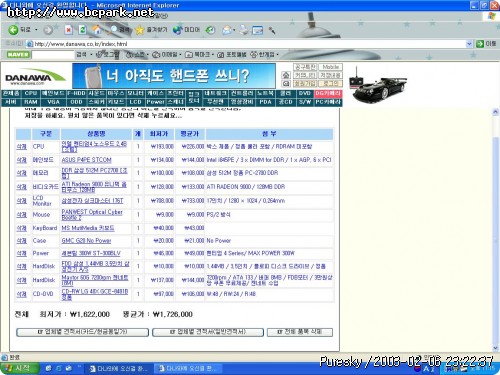500x375 pixels.
Task: Expand the address bar URL dropdown
Action: point(469,44)
